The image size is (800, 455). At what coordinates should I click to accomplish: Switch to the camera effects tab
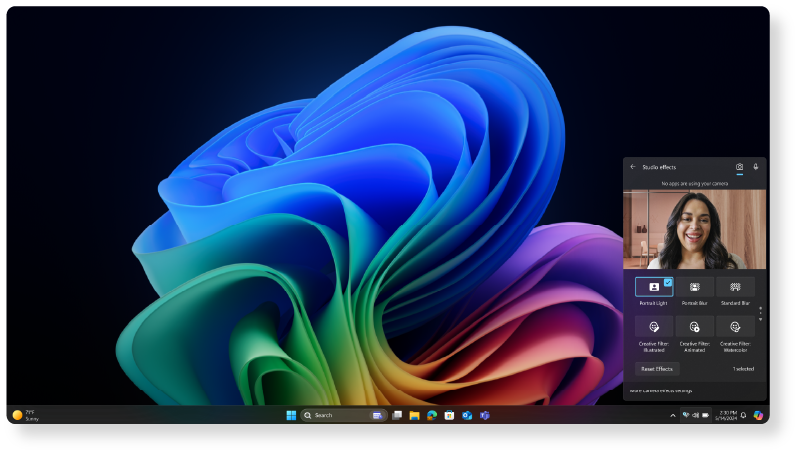(x=740, y=167)
